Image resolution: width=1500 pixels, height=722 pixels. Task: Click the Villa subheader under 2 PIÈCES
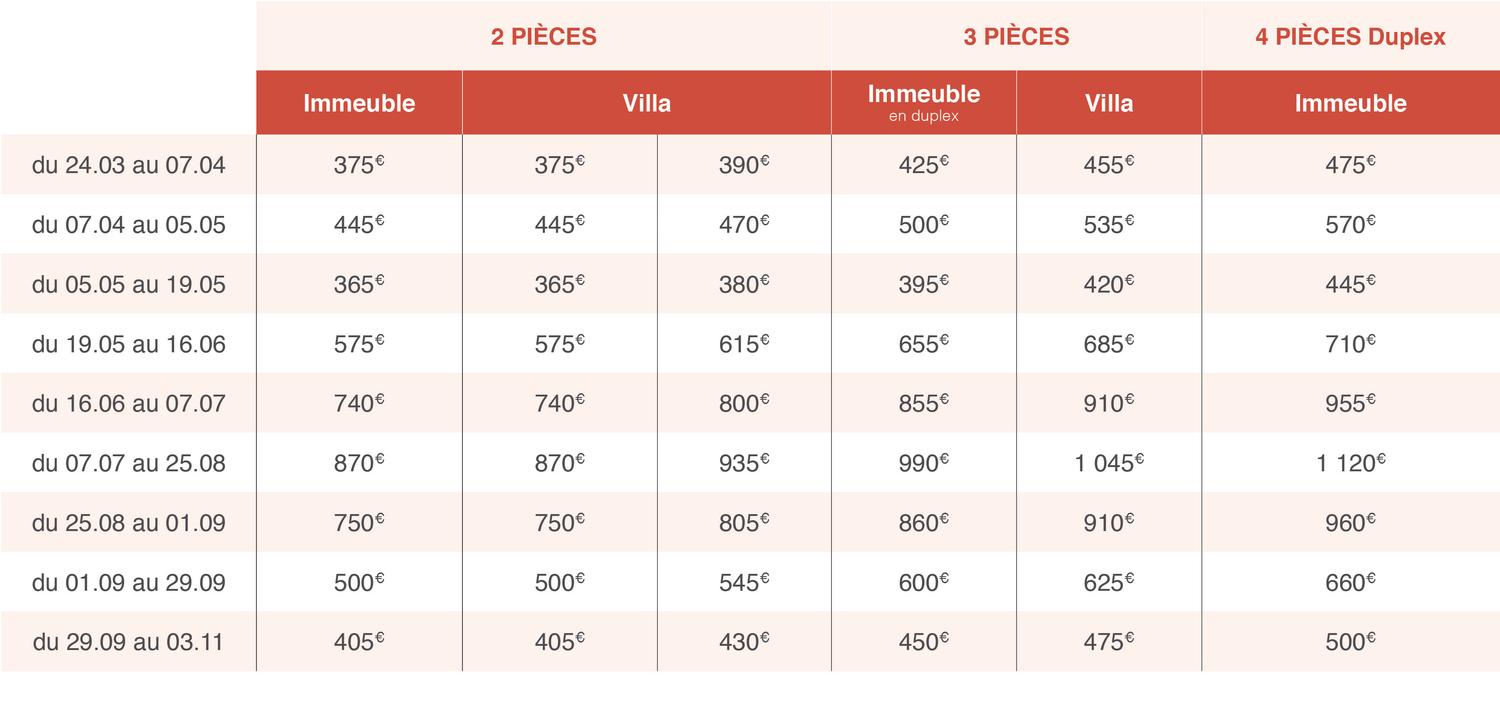[646, 103]
